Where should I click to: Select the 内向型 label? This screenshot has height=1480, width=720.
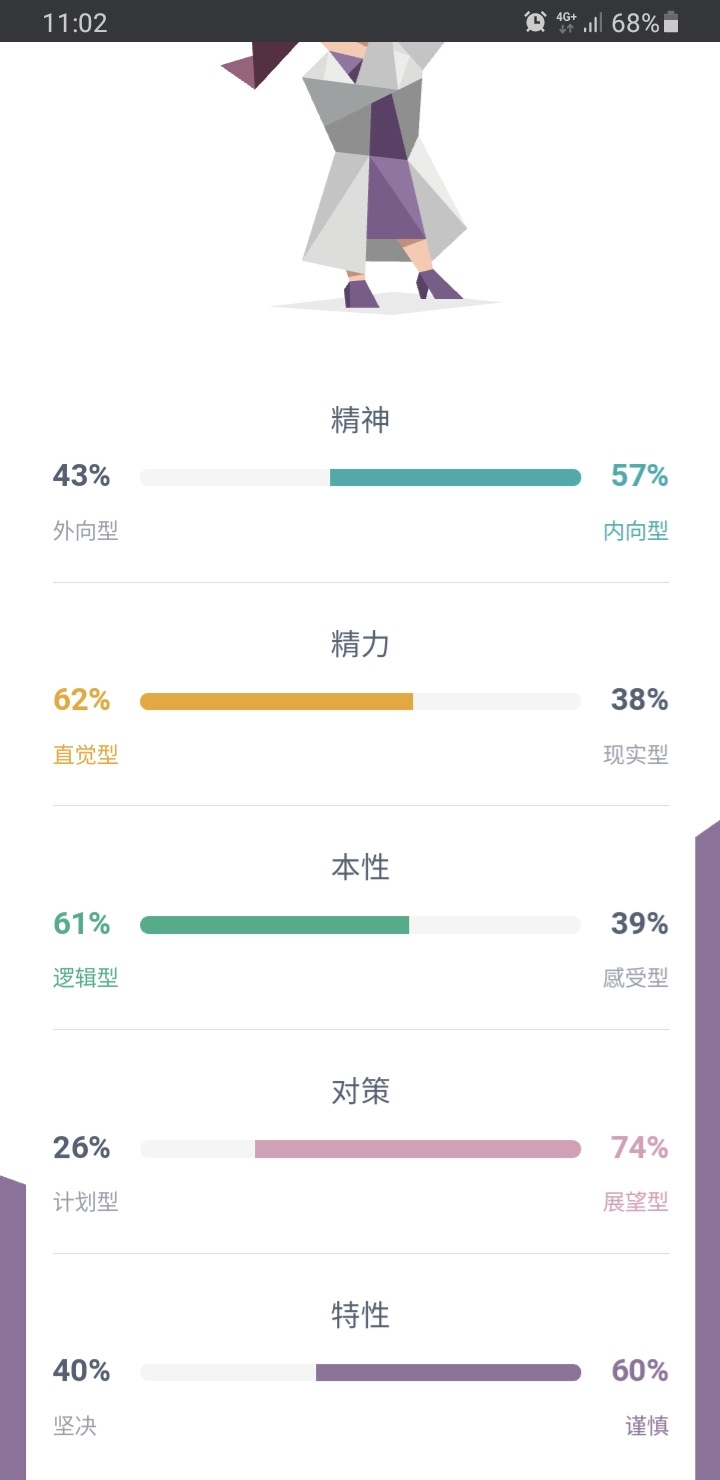[x=635, y=531]
